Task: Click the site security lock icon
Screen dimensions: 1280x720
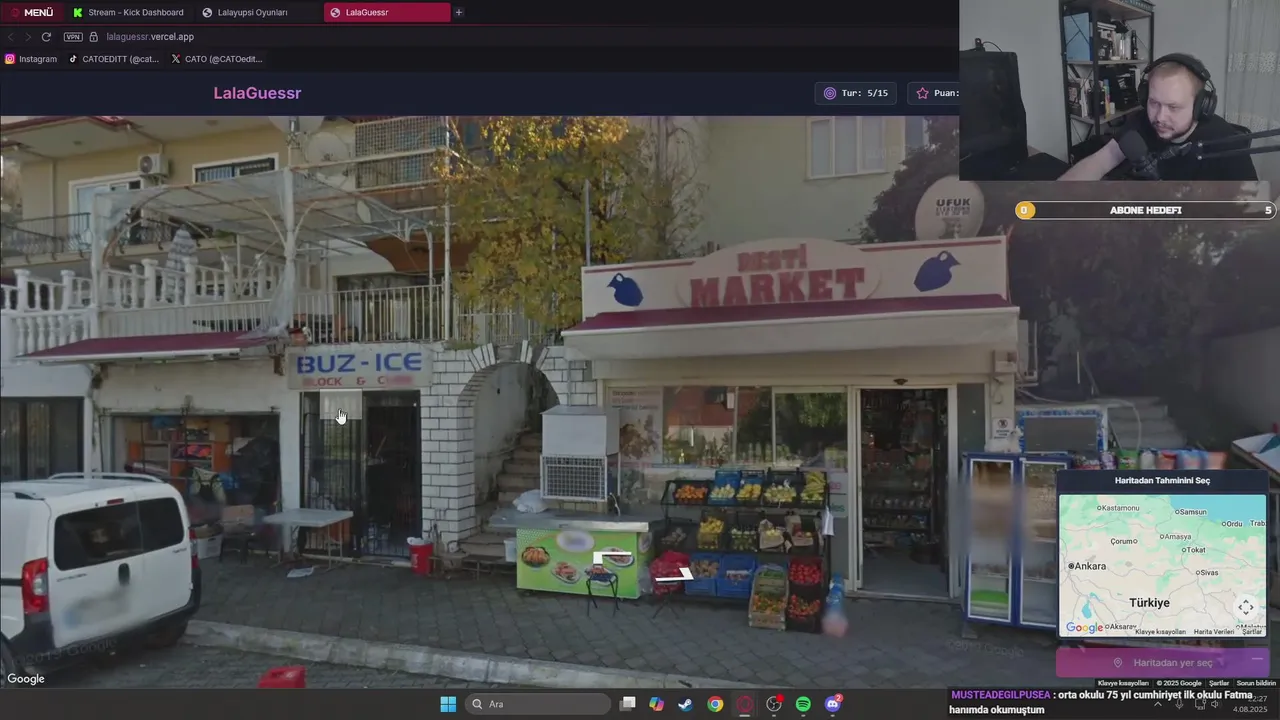Action: pos(94,37)
